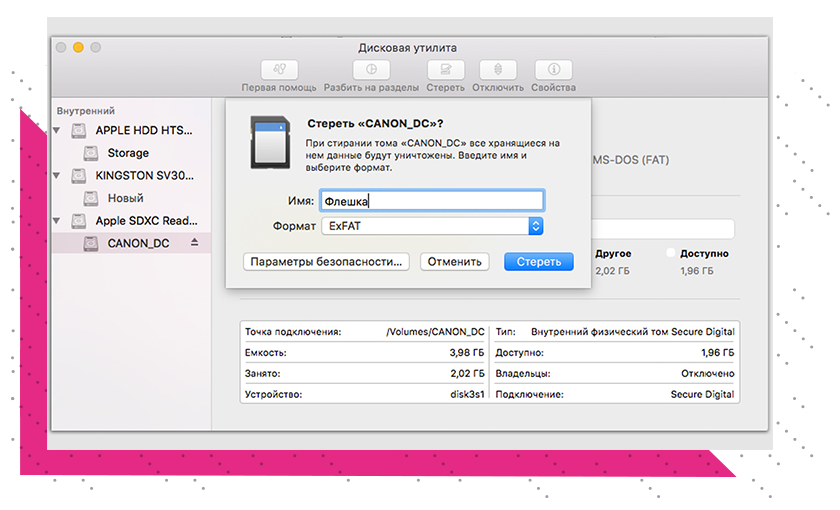Open Параметры безопасности options
840x510 pixels.
pyautogui.click(x=326, y=261)
